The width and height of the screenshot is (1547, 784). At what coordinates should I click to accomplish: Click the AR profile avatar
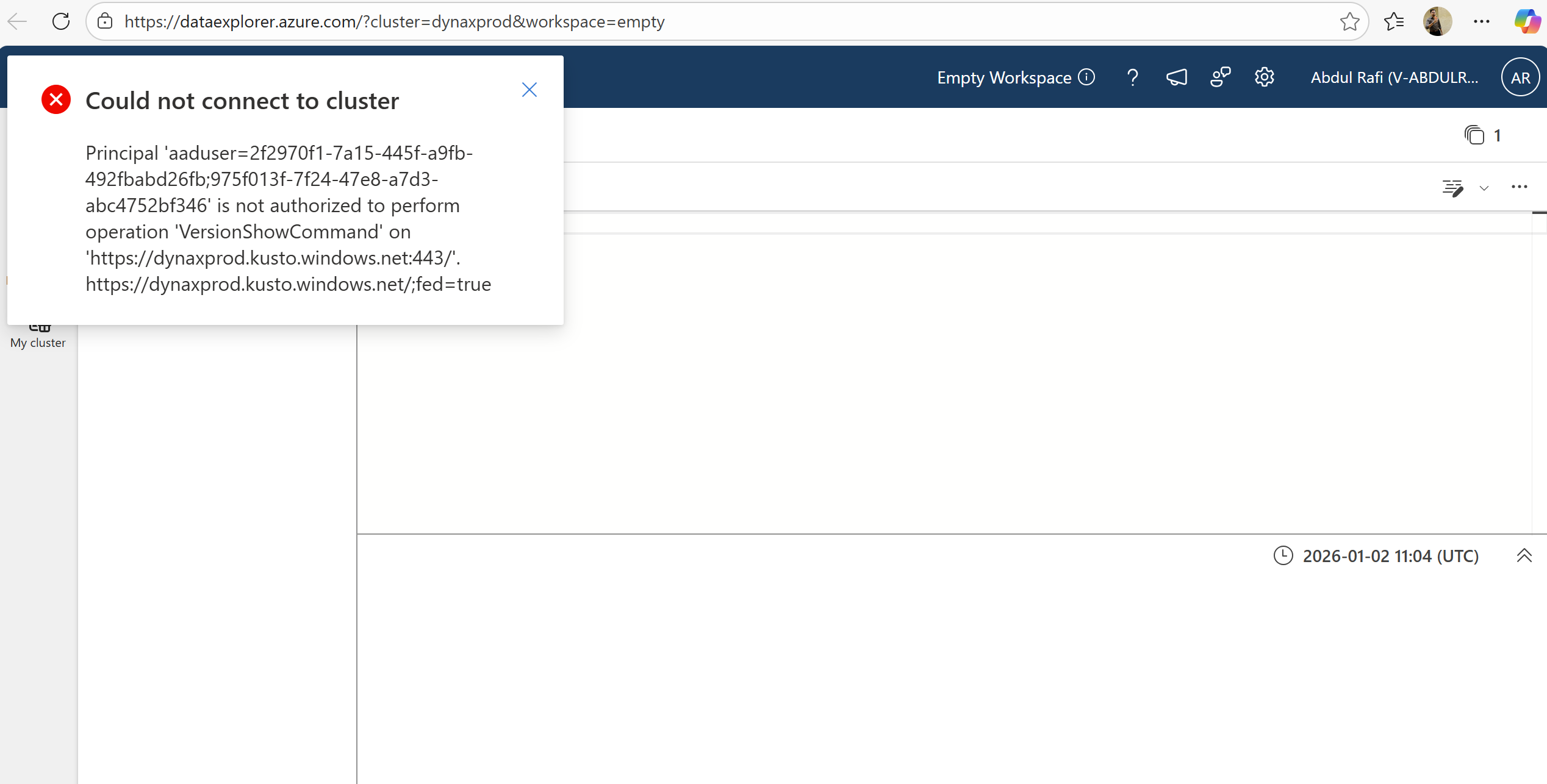tap(1519, 77)
